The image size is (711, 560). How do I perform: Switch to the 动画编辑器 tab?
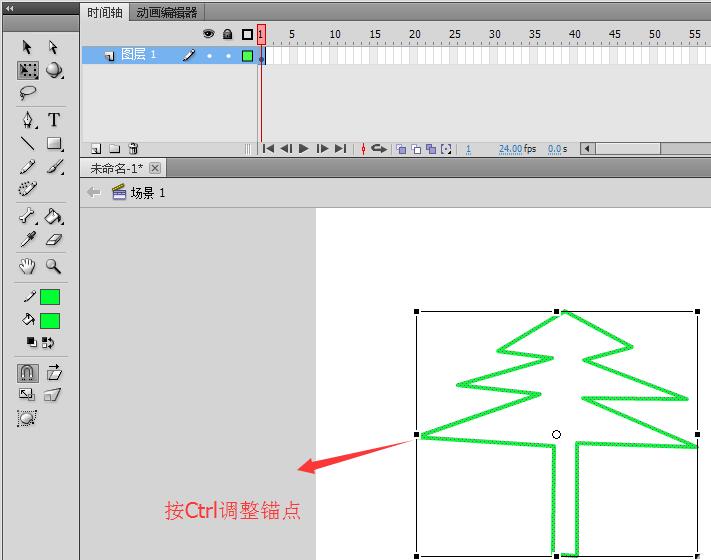coord(166,13)
